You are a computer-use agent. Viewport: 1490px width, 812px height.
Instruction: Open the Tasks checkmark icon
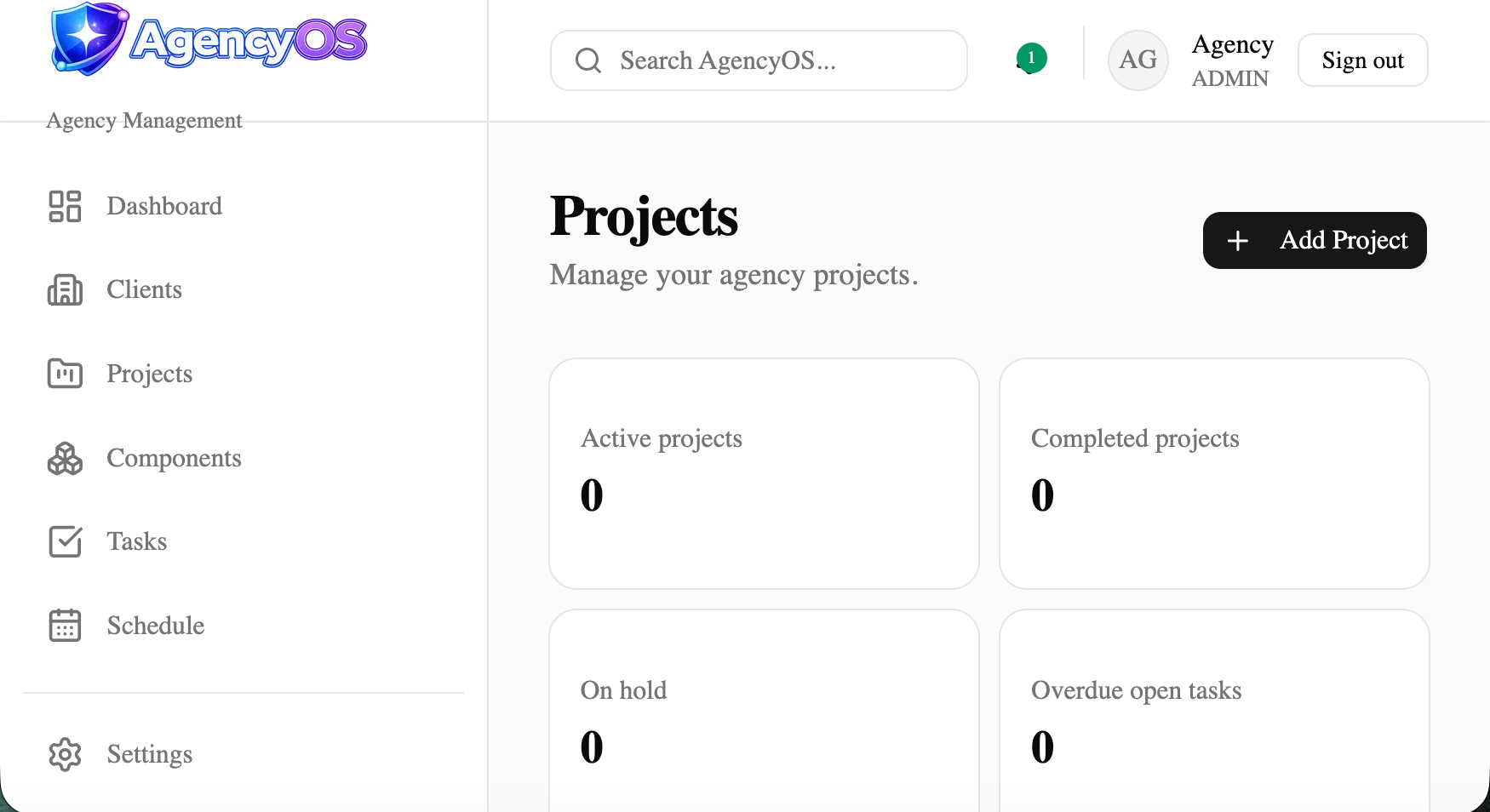tap(65, 541)
